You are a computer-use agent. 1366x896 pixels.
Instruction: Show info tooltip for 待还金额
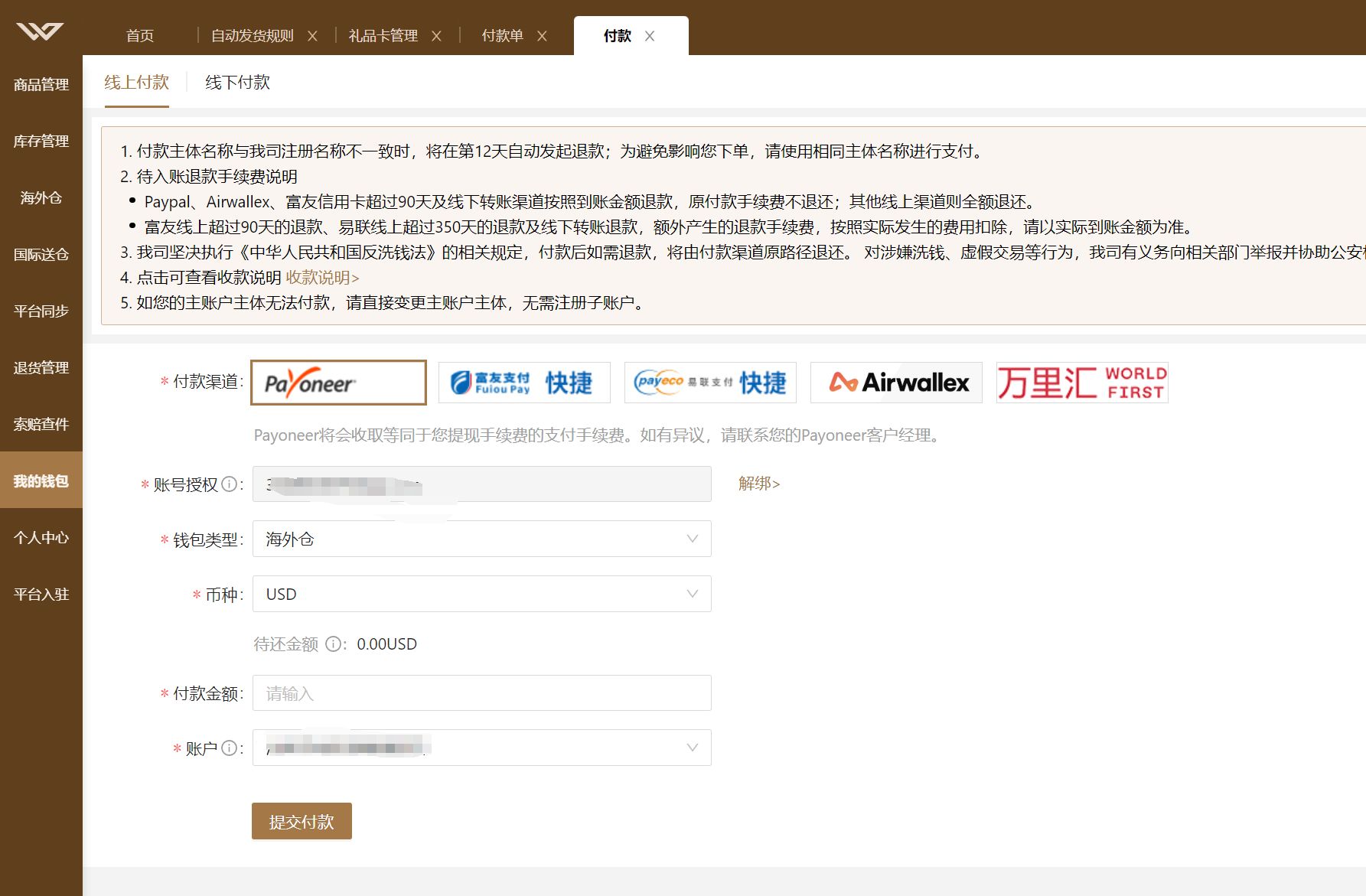click(333, 644)
